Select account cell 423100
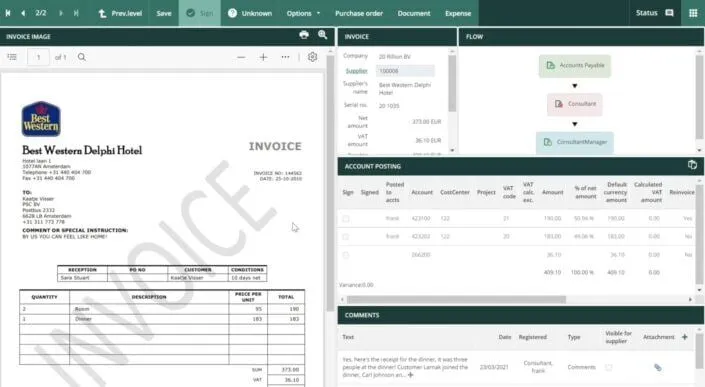Image resolution: width=705 pixels, height=387 pixels. (421, 218)
